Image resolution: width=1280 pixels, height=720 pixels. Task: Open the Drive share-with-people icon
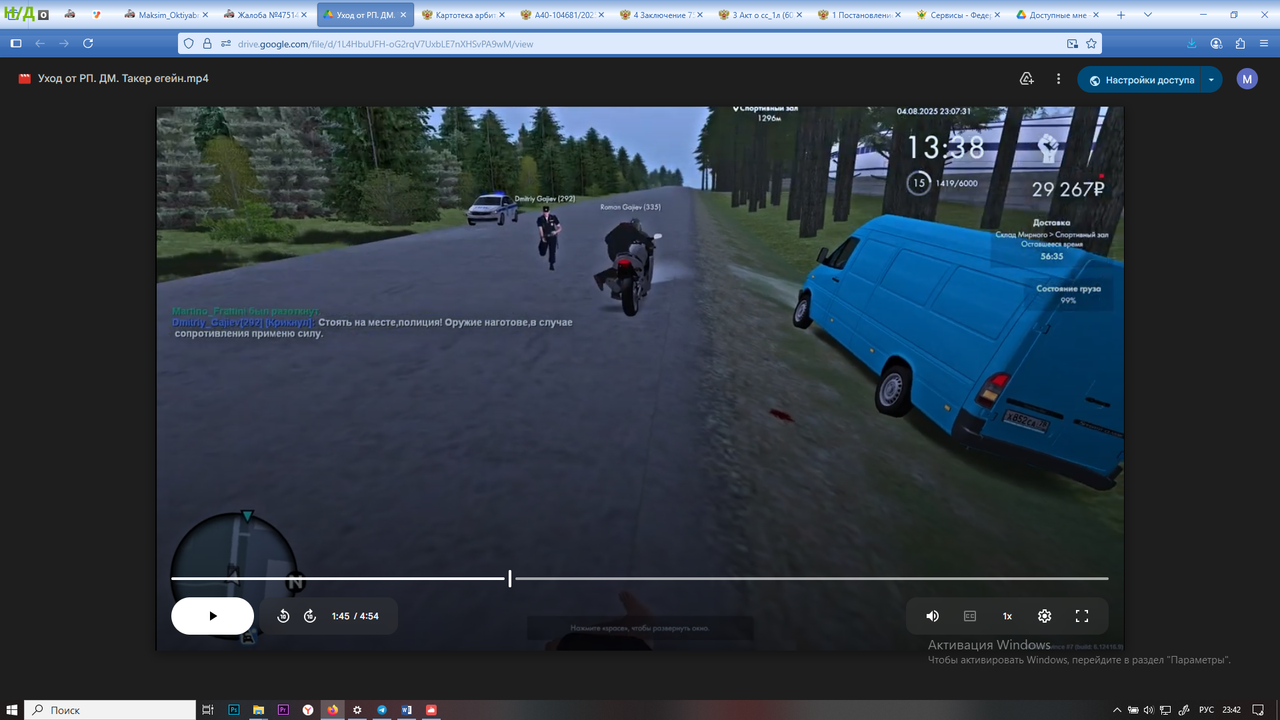[x=1026, y=79]
